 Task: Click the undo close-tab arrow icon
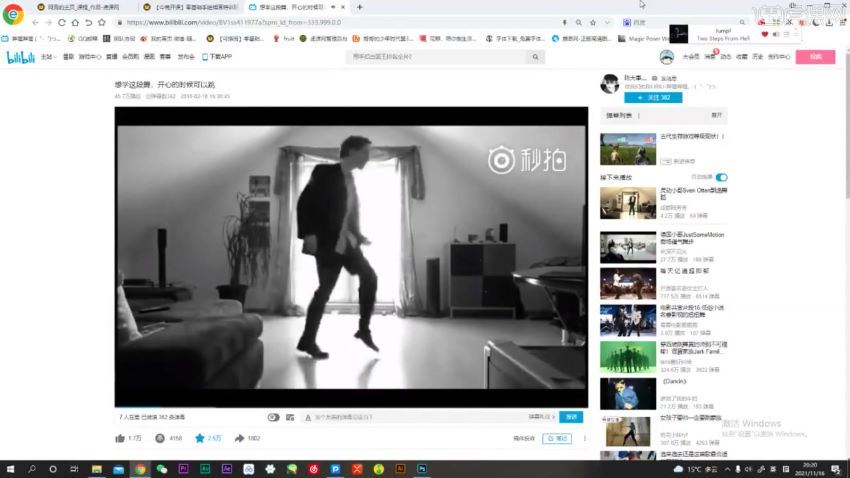click(88, 22)
